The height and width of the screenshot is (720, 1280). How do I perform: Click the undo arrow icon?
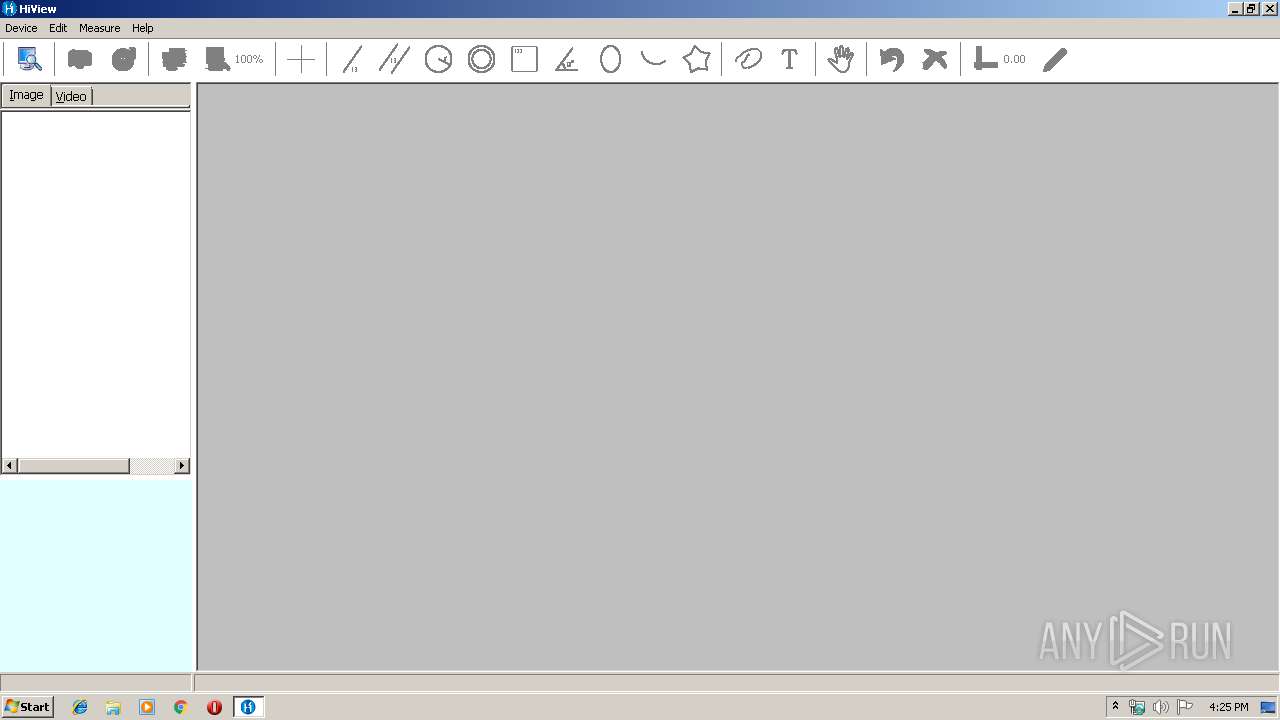point(892,59)
